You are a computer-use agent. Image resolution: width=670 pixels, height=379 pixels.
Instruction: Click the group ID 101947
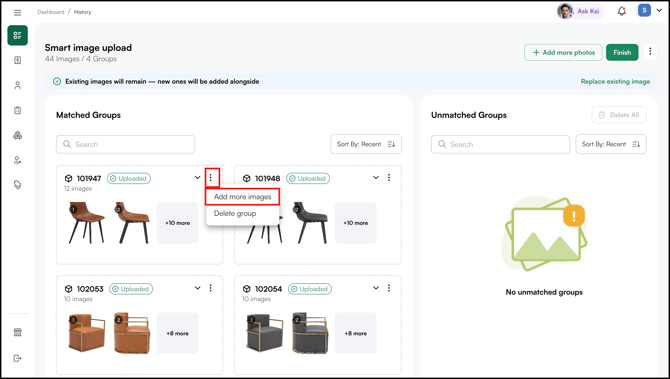(x=89, y=179)
